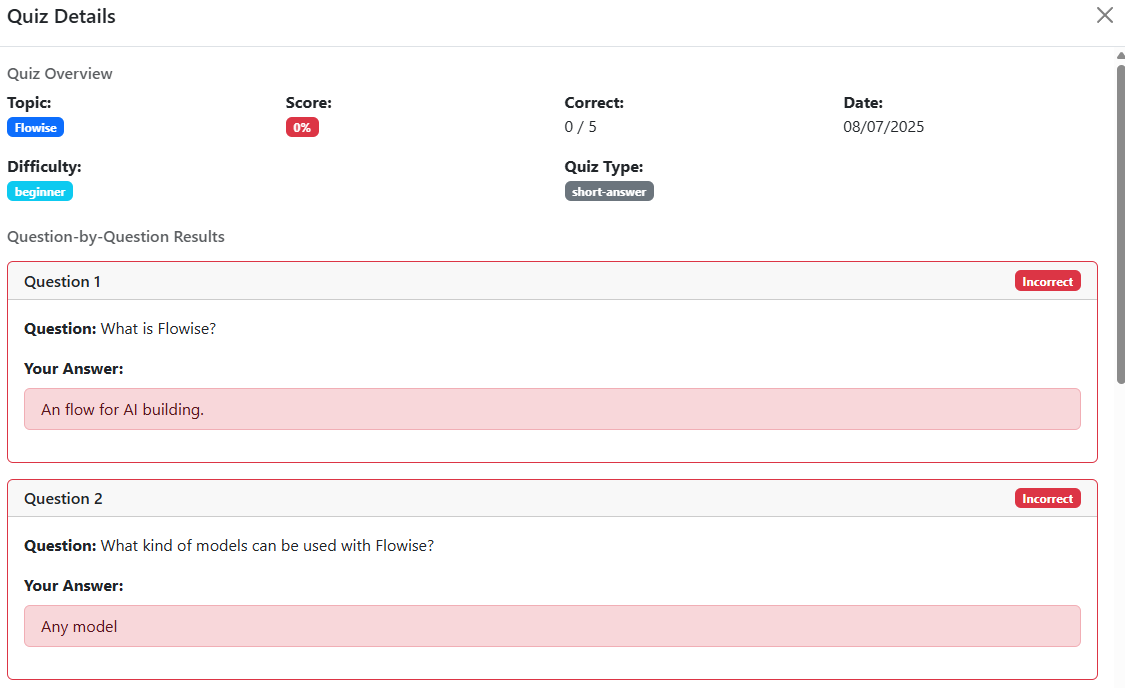This screenshot has height=688, width=1125.
Task: Click the beginner difficulty badge
Action: click(40, 192)
